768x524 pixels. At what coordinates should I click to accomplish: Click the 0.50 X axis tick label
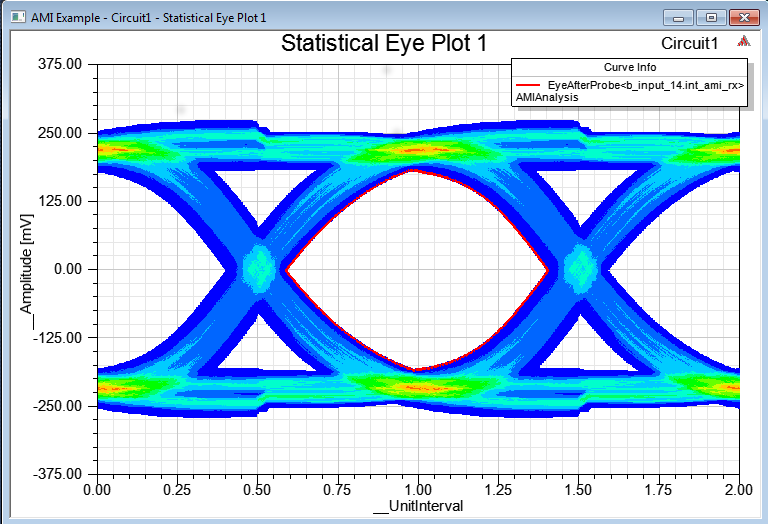[257, 490]
